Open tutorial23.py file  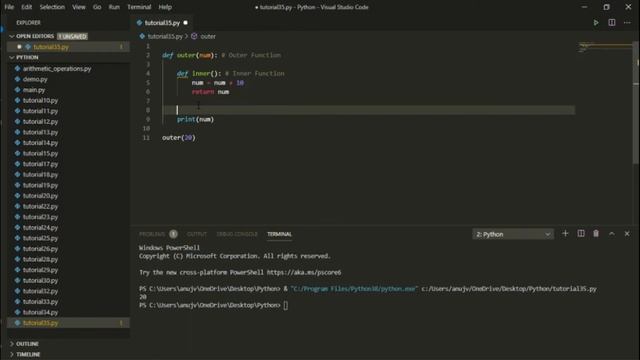[40, 217]
